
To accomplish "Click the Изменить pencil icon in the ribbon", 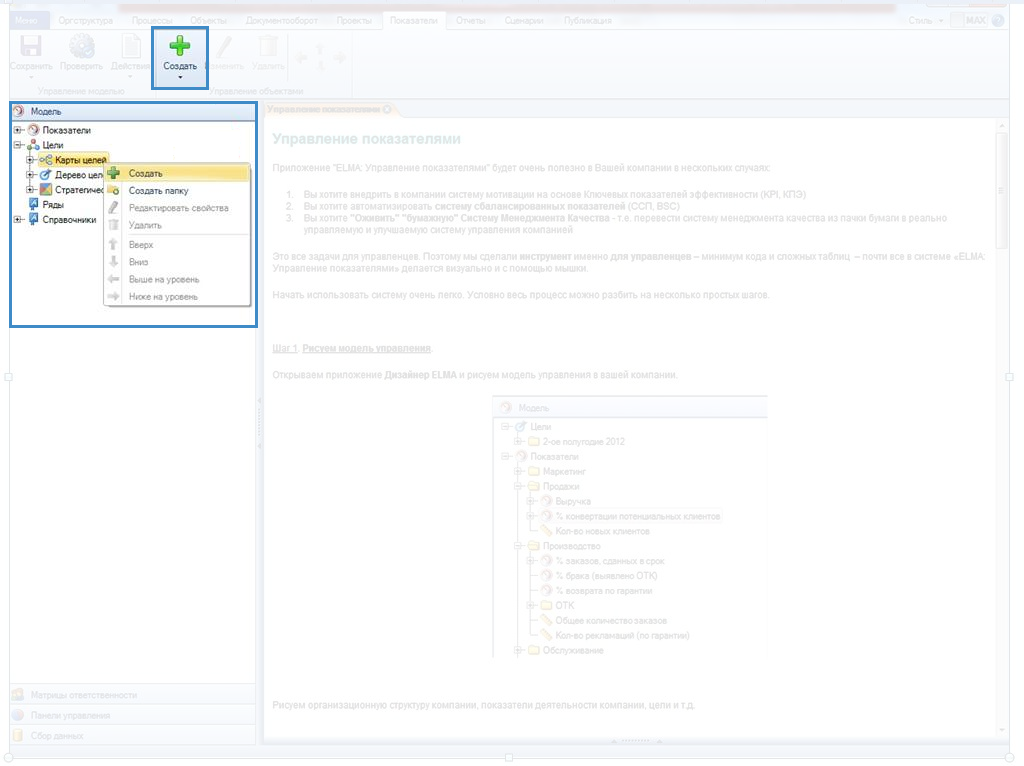I will (225, 47).
